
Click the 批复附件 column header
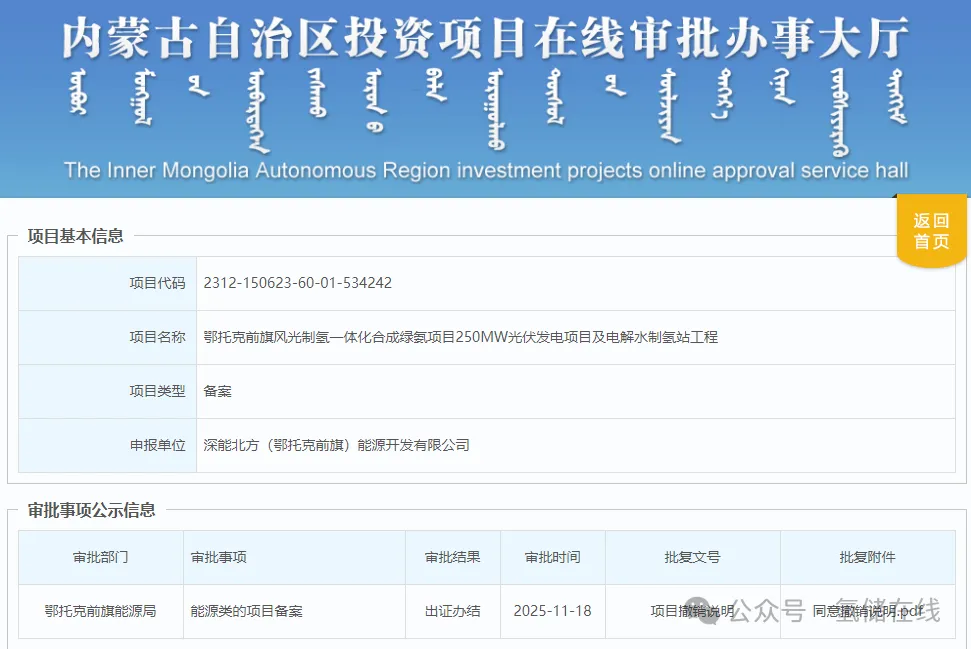[867, 557]
